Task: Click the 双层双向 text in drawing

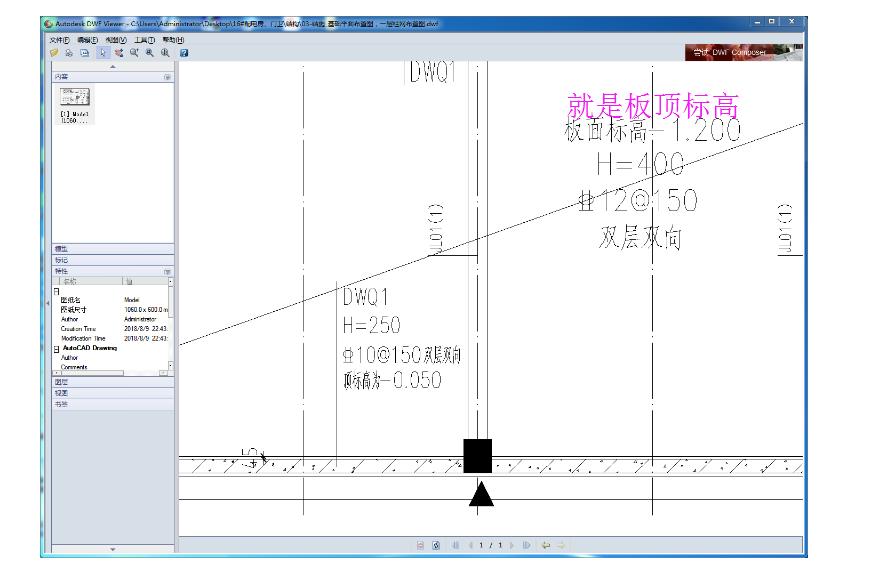Action: click(x=640, y=238)
